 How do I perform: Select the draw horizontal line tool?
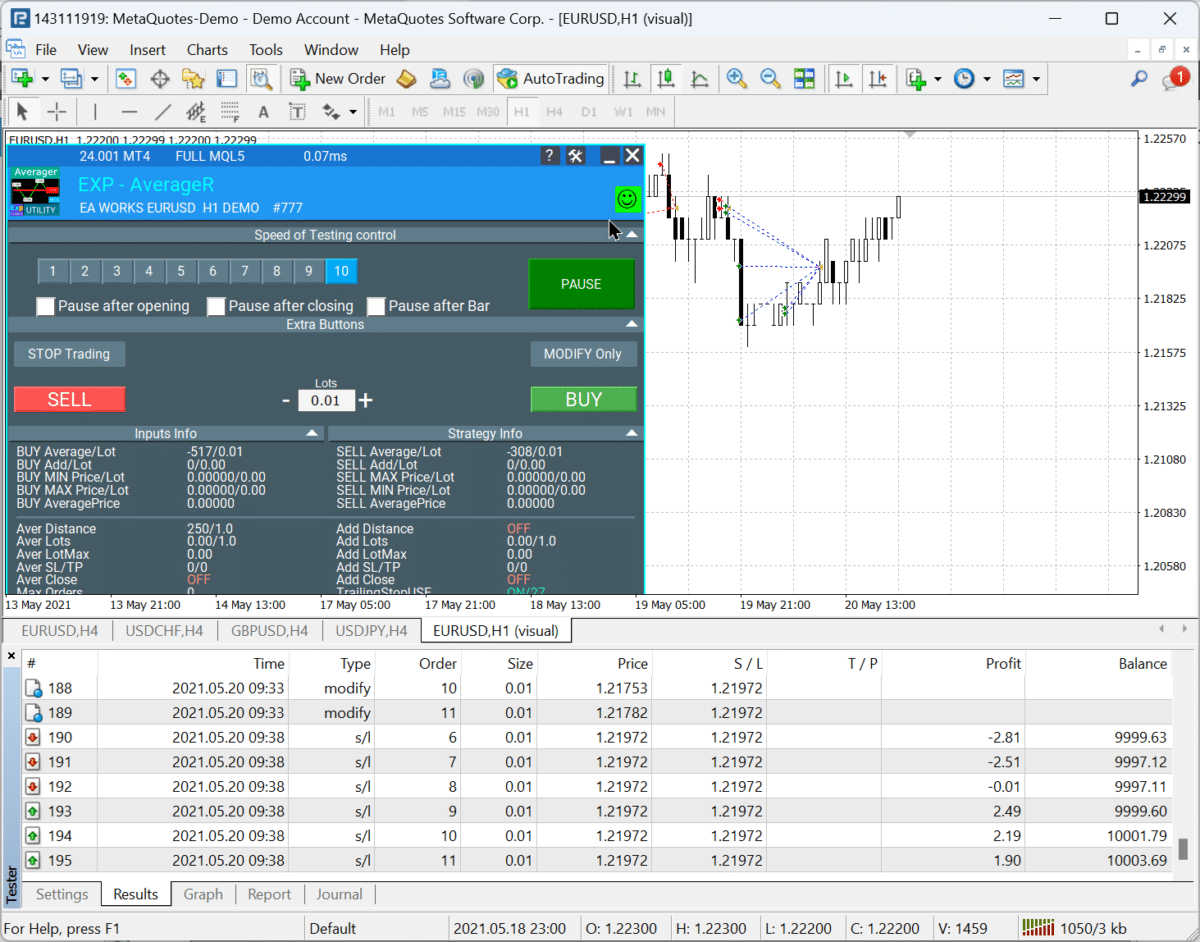coord(129,111)
